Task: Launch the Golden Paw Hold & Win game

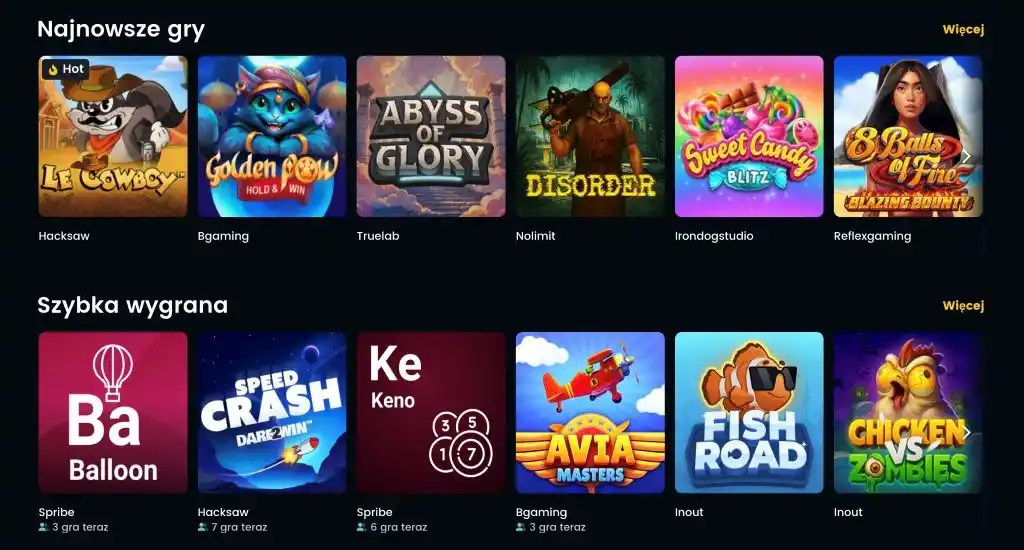Action: (272, 137)
